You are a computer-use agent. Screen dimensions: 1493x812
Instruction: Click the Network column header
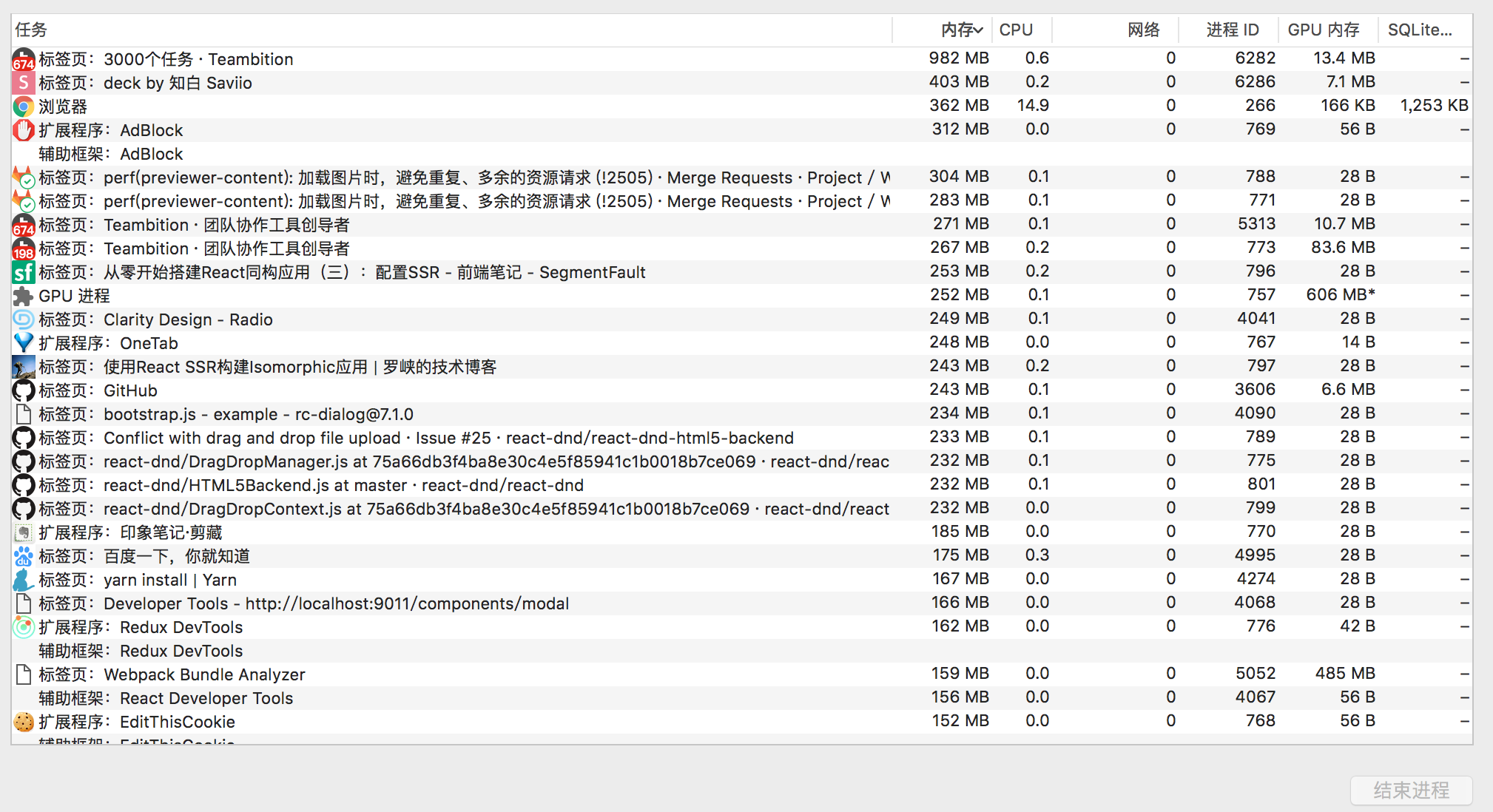click(x=1143, y=30)
